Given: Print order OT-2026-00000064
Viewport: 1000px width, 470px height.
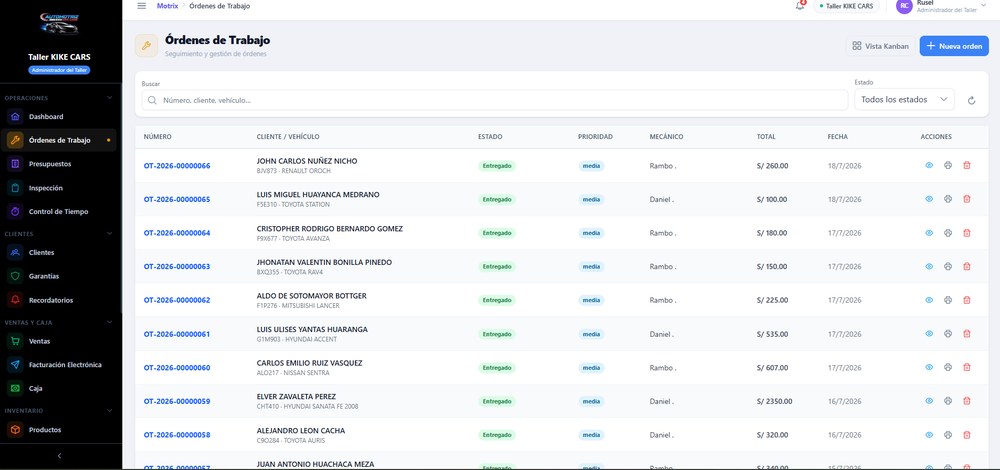Looking at the screenshot, I should pos(948,233).
